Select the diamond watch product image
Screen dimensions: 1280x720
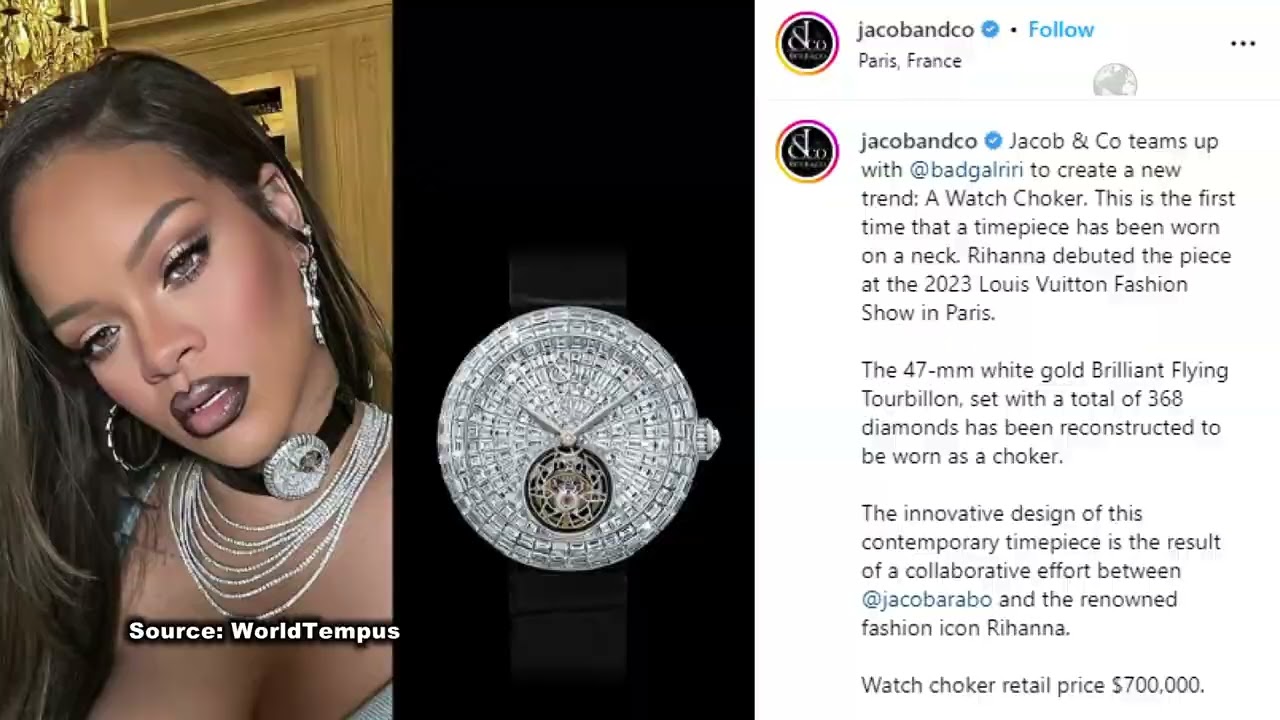coord(573,360)
